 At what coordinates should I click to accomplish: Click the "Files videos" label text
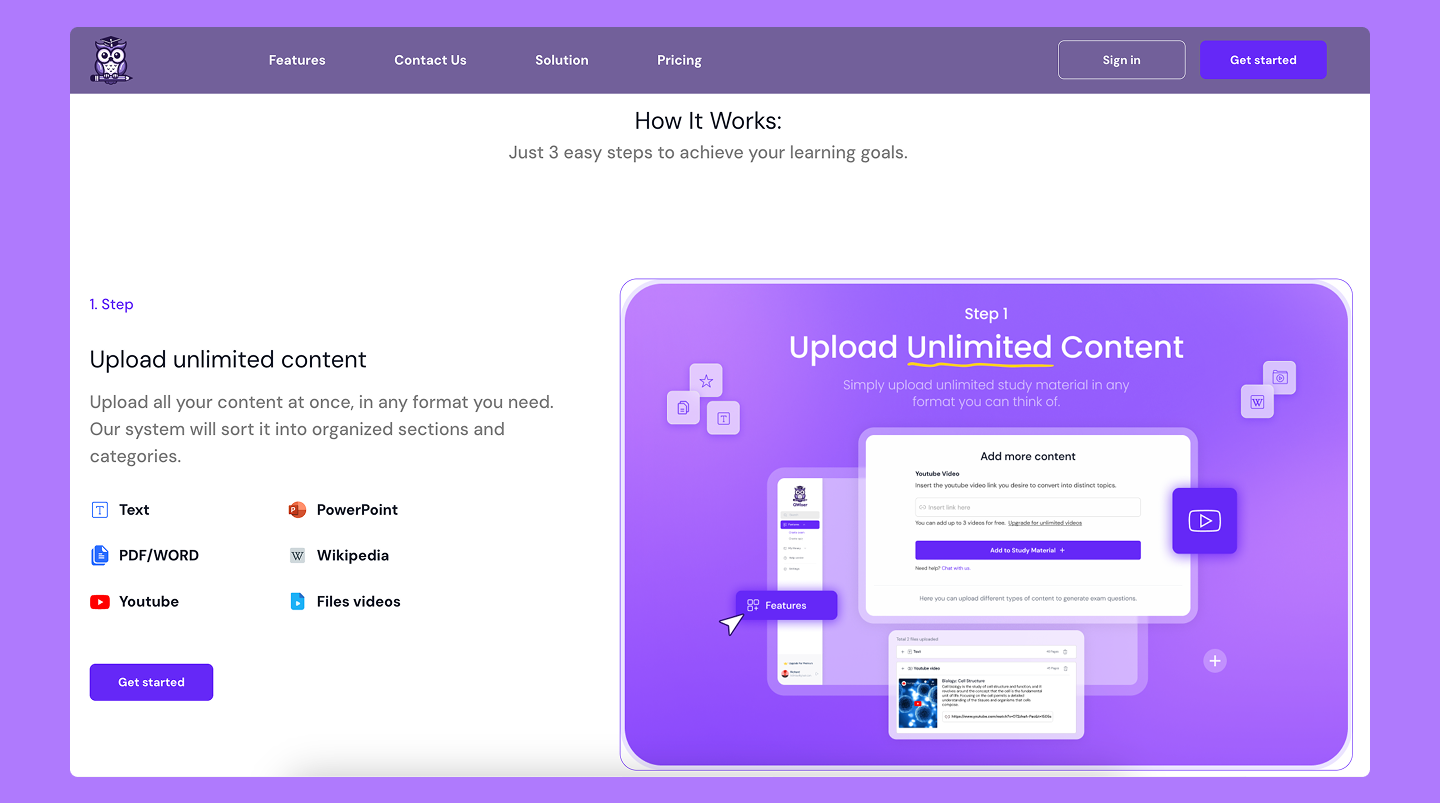tap(359, 601)
